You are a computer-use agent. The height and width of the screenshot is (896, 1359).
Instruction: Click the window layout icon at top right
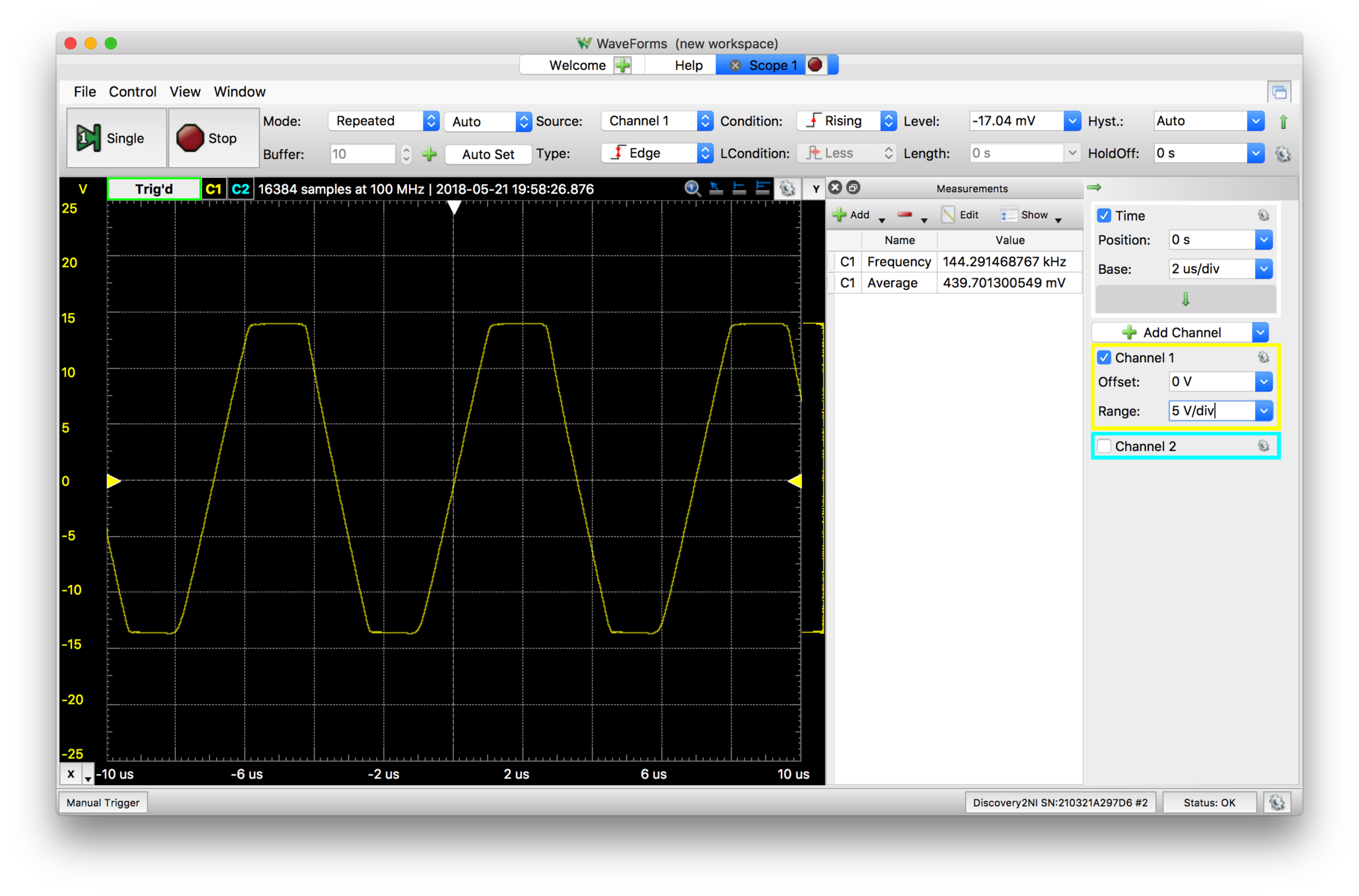(x=1279, y=92)
